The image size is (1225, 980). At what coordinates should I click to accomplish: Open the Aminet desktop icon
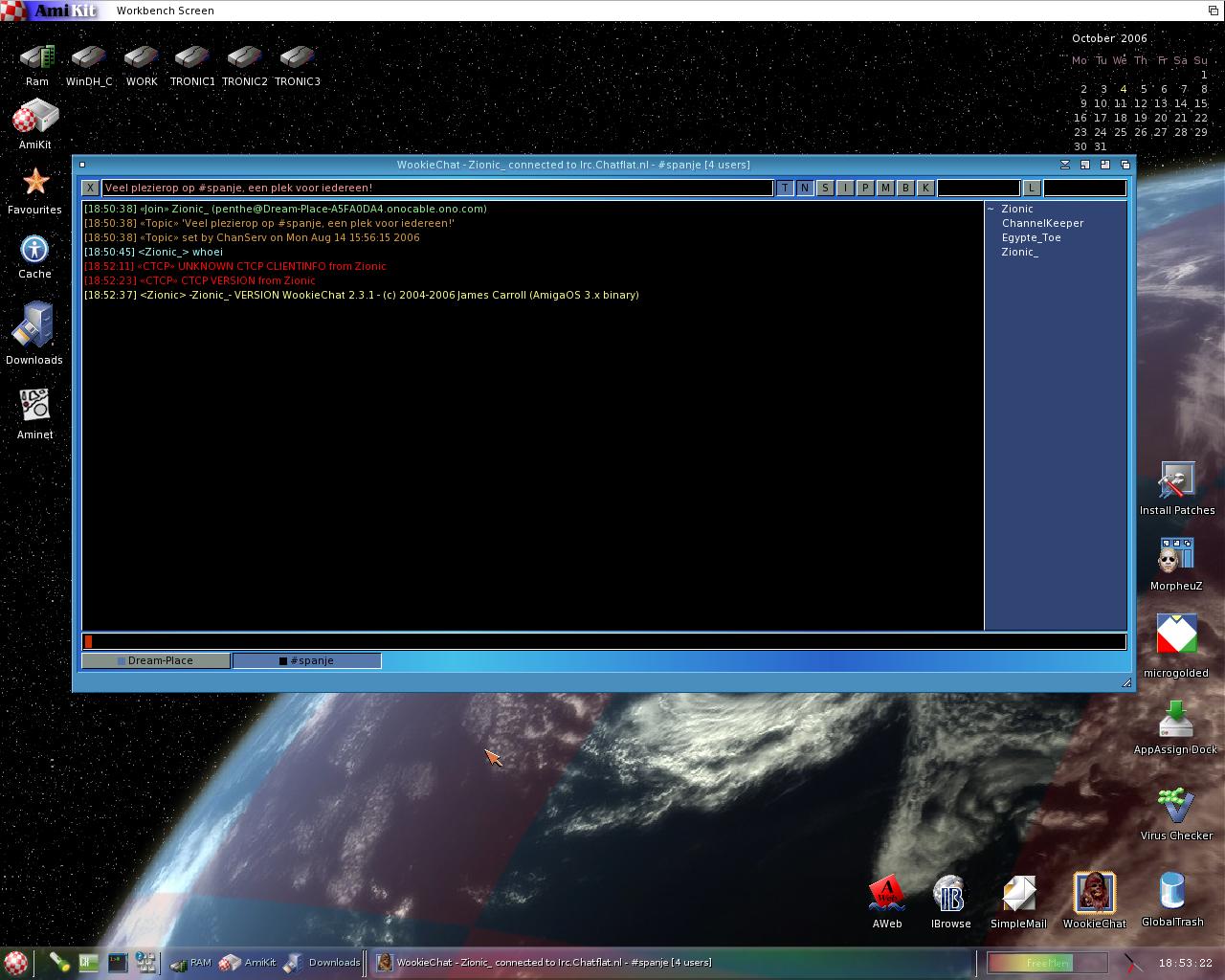click(34, 412)
